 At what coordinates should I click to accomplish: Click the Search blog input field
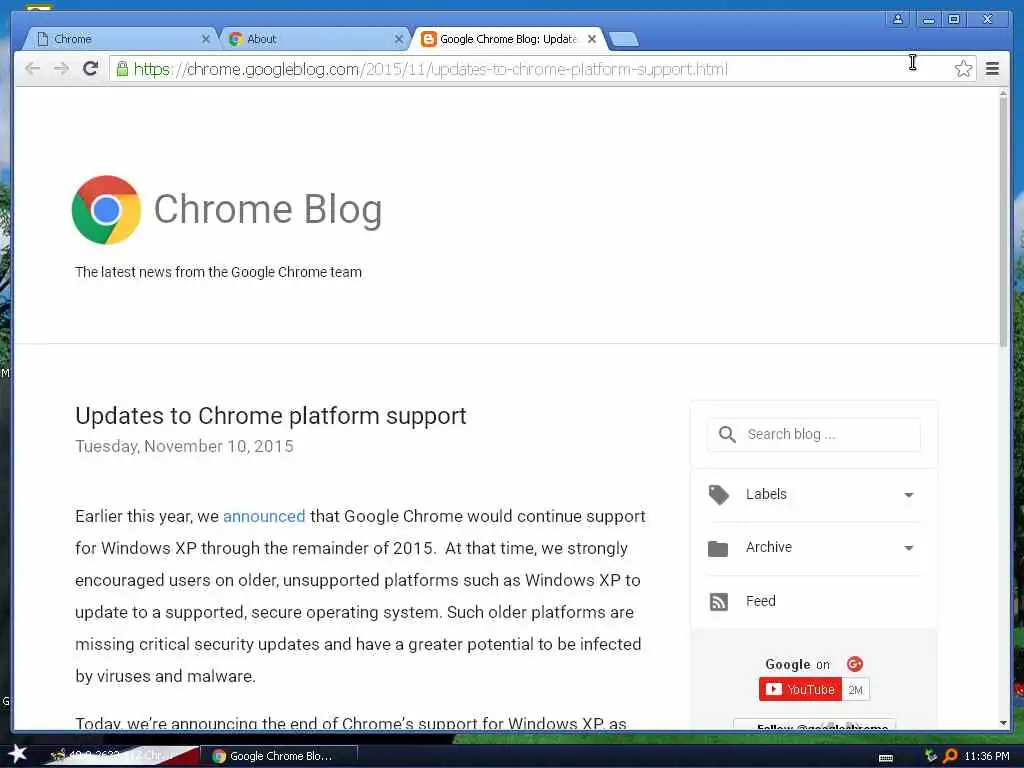[x=814, y=434]
